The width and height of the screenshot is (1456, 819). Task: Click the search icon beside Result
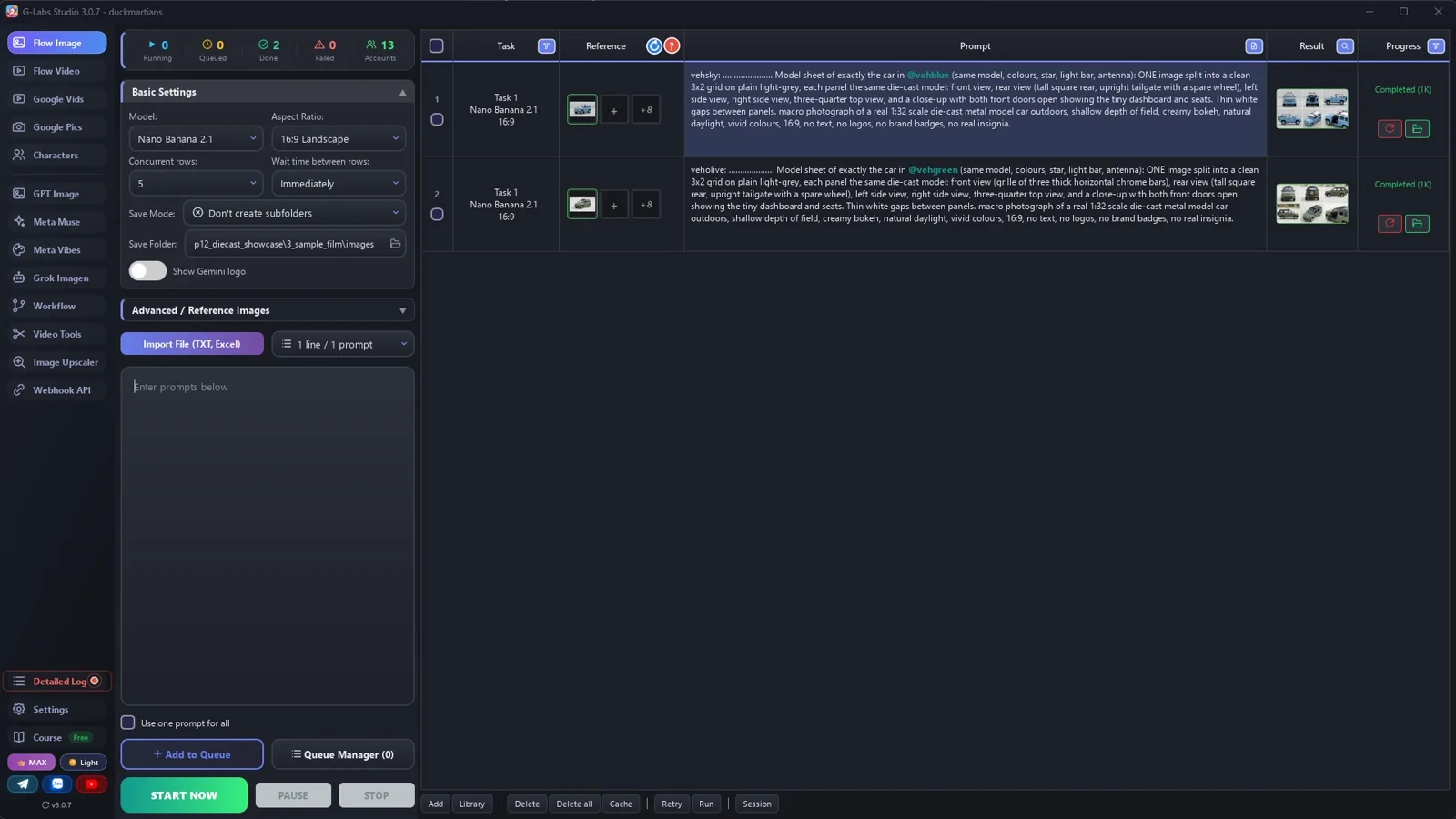1345,46
